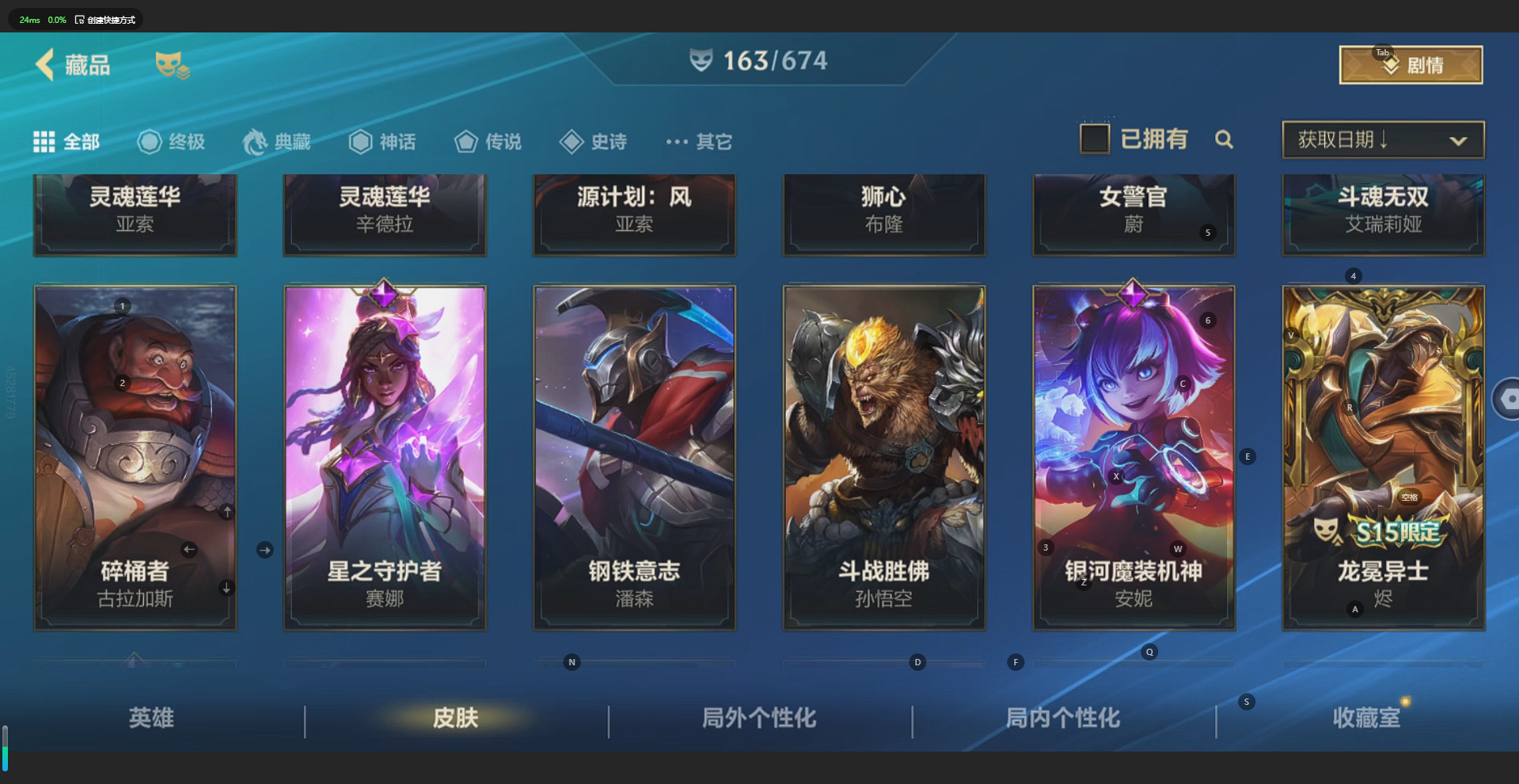1519x784 pixels.
Task: Filter skins by 神话 tier icon
Action: [x=360, y=142]
